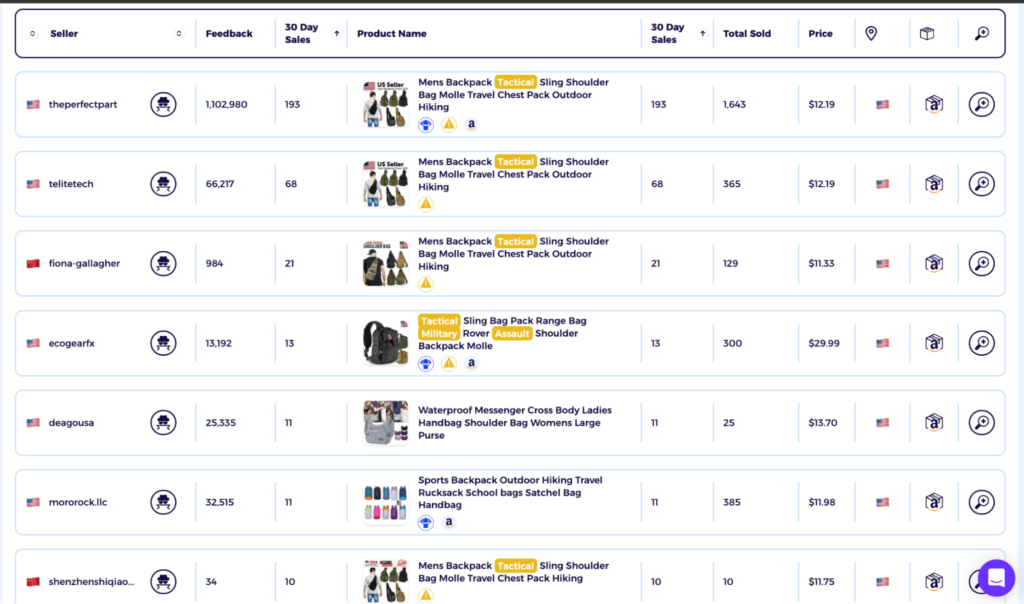Viewport: 1024px width, 604px height.
Task: Open seller telitetech
Action: (x=71, y=184)
